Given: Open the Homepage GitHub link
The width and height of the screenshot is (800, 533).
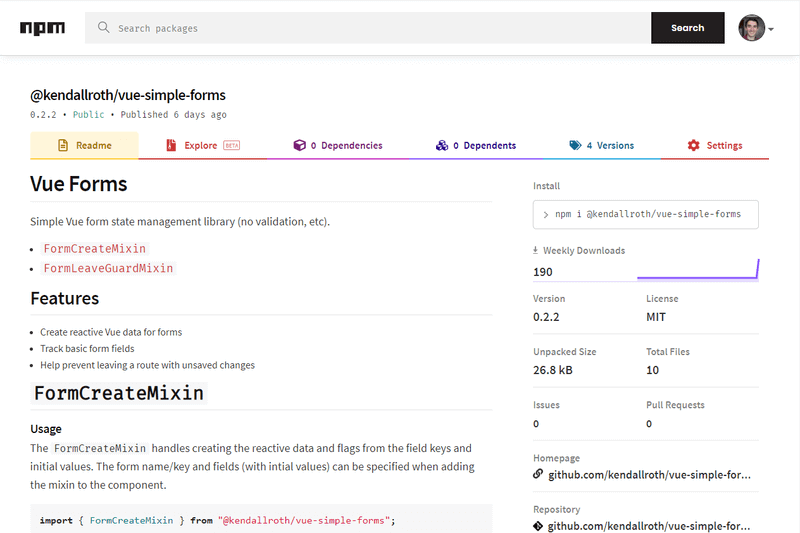Looking at the screenshot, I should 649,474.
